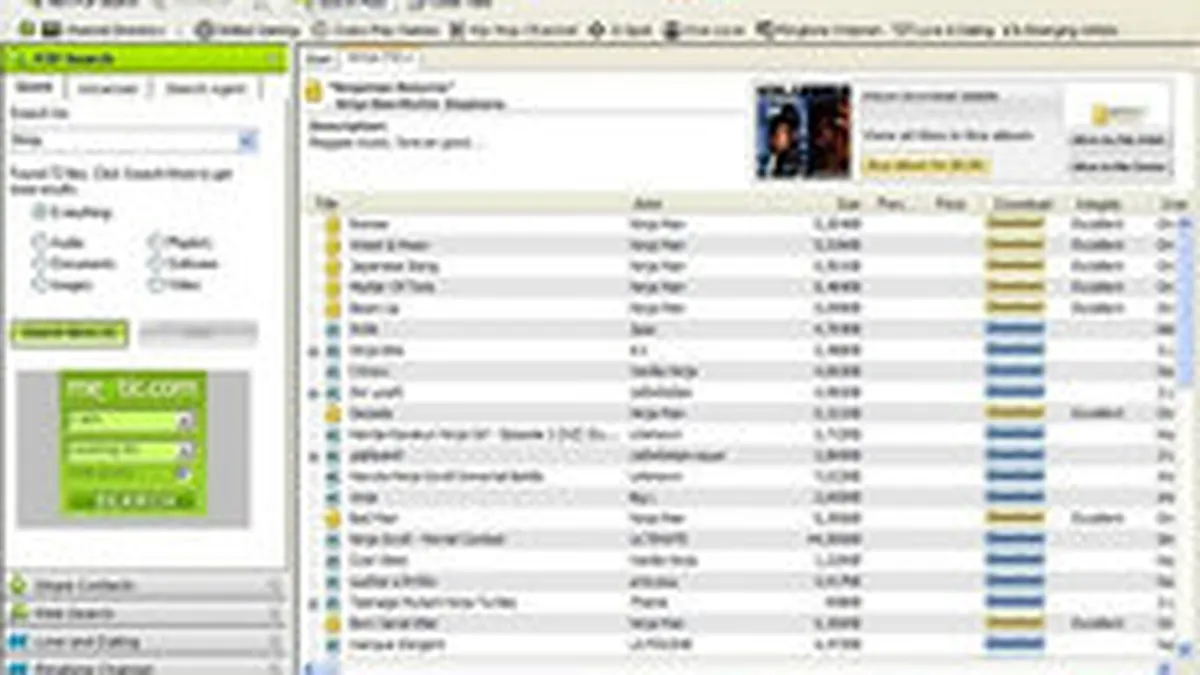Click the file icon of Teenage Mutant Ninja Turtles
Viewport: 1200px width, 675px height.
333,603
